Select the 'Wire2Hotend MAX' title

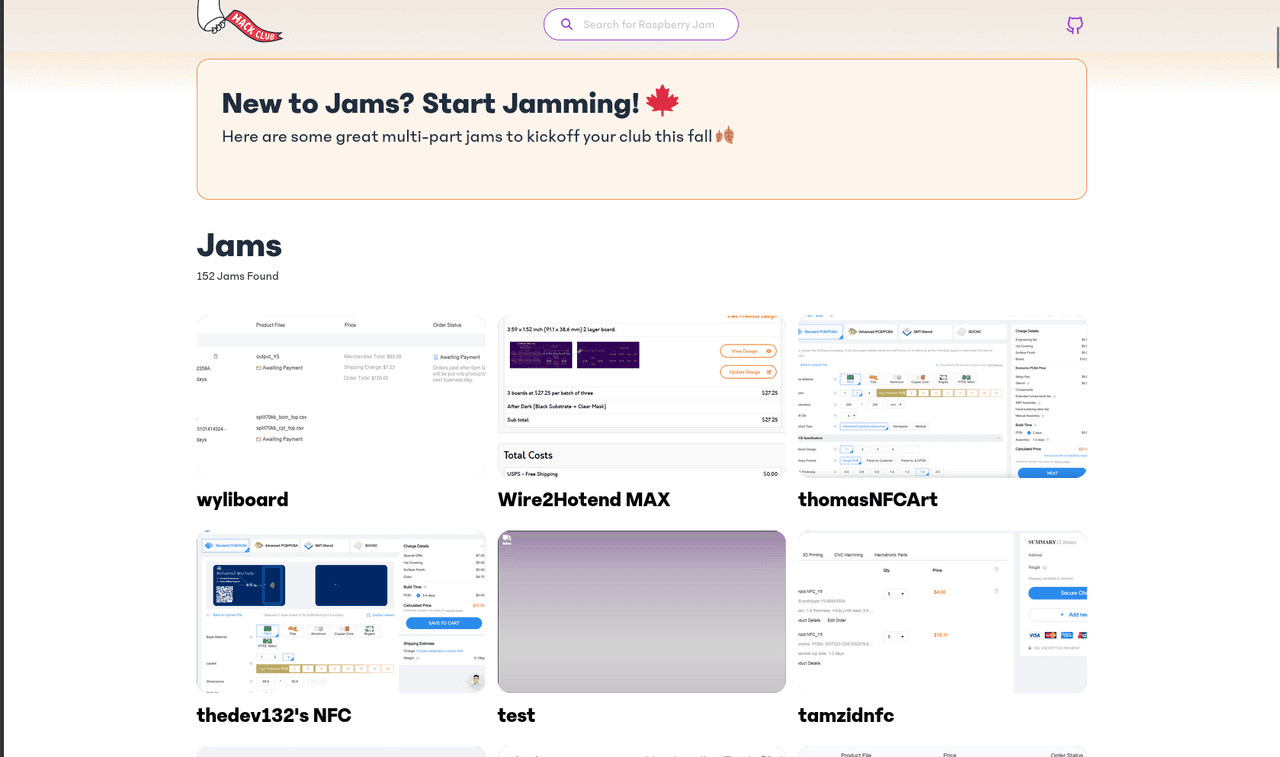point(584,499)
